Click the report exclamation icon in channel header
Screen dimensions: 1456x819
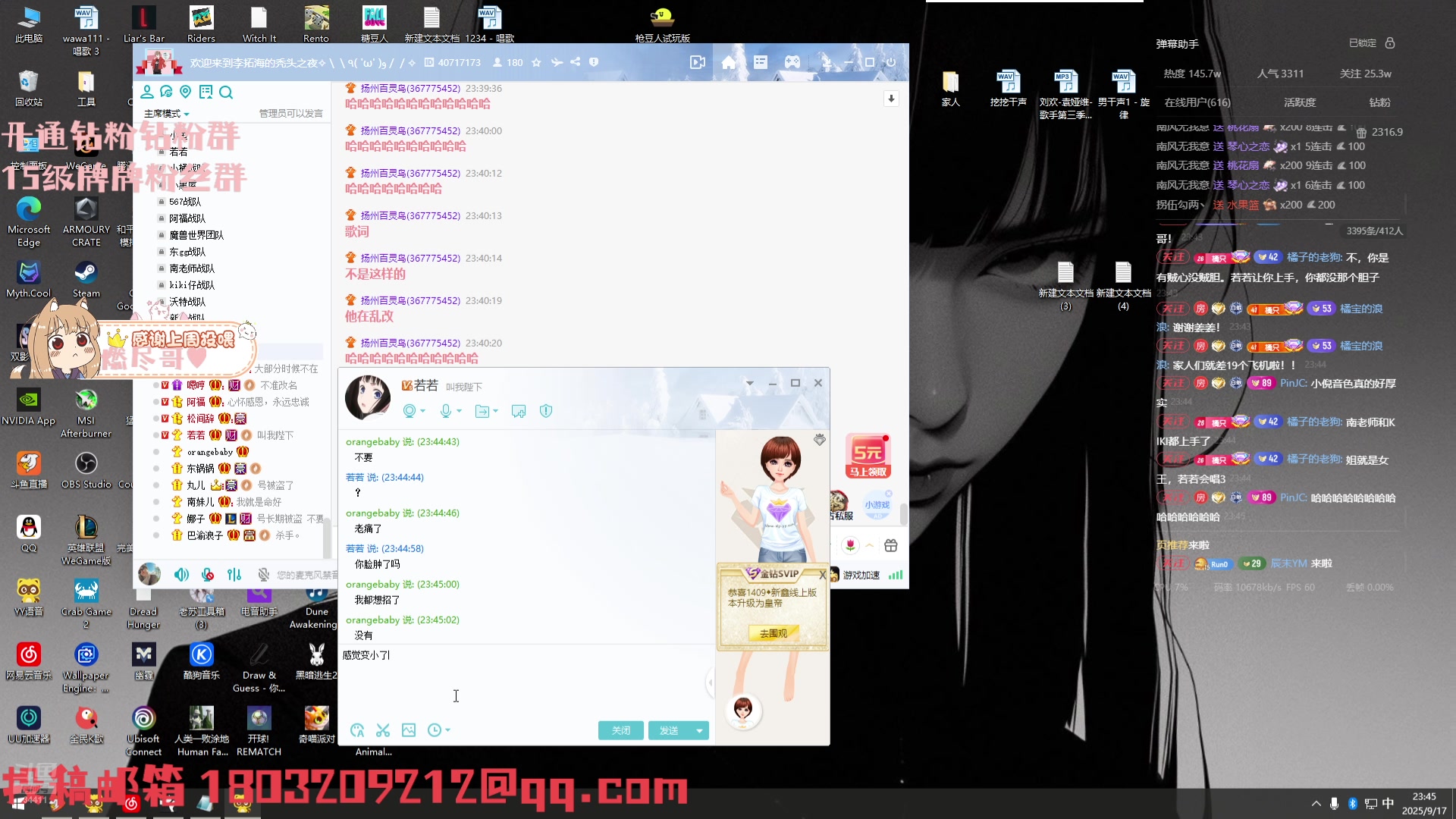pos(594,62)
